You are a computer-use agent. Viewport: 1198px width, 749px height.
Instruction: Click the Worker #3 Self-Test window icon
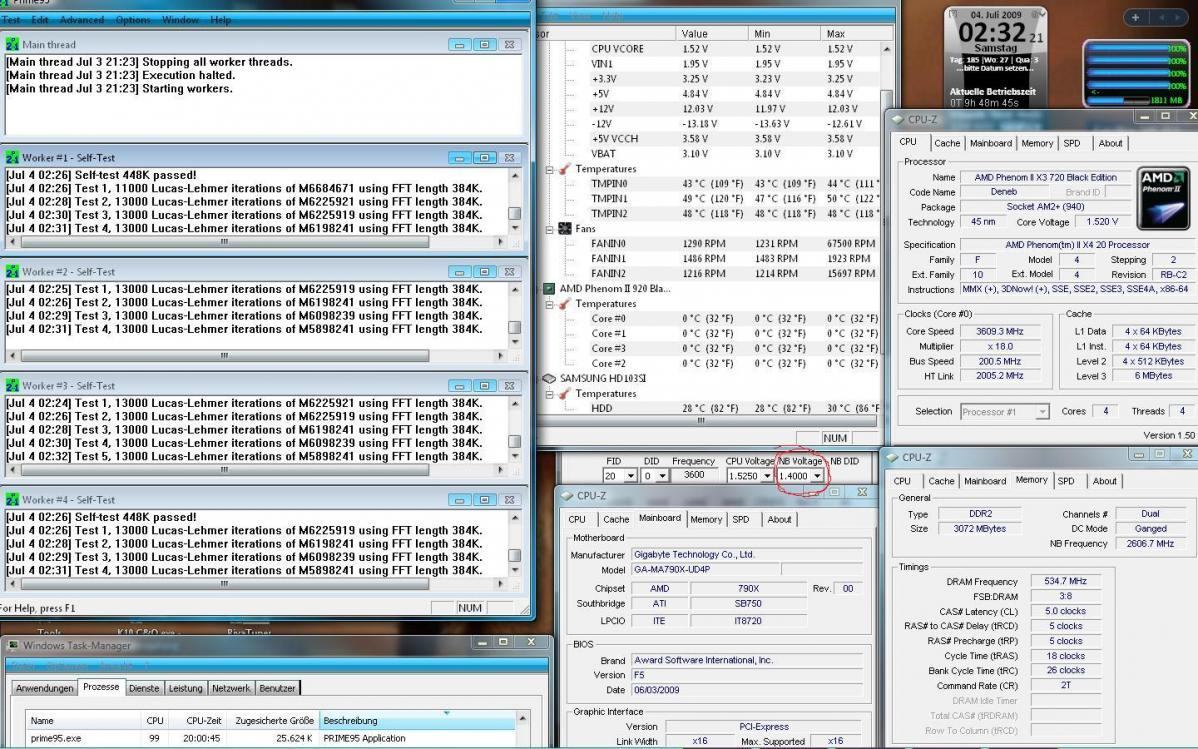[x=12, y=385]
